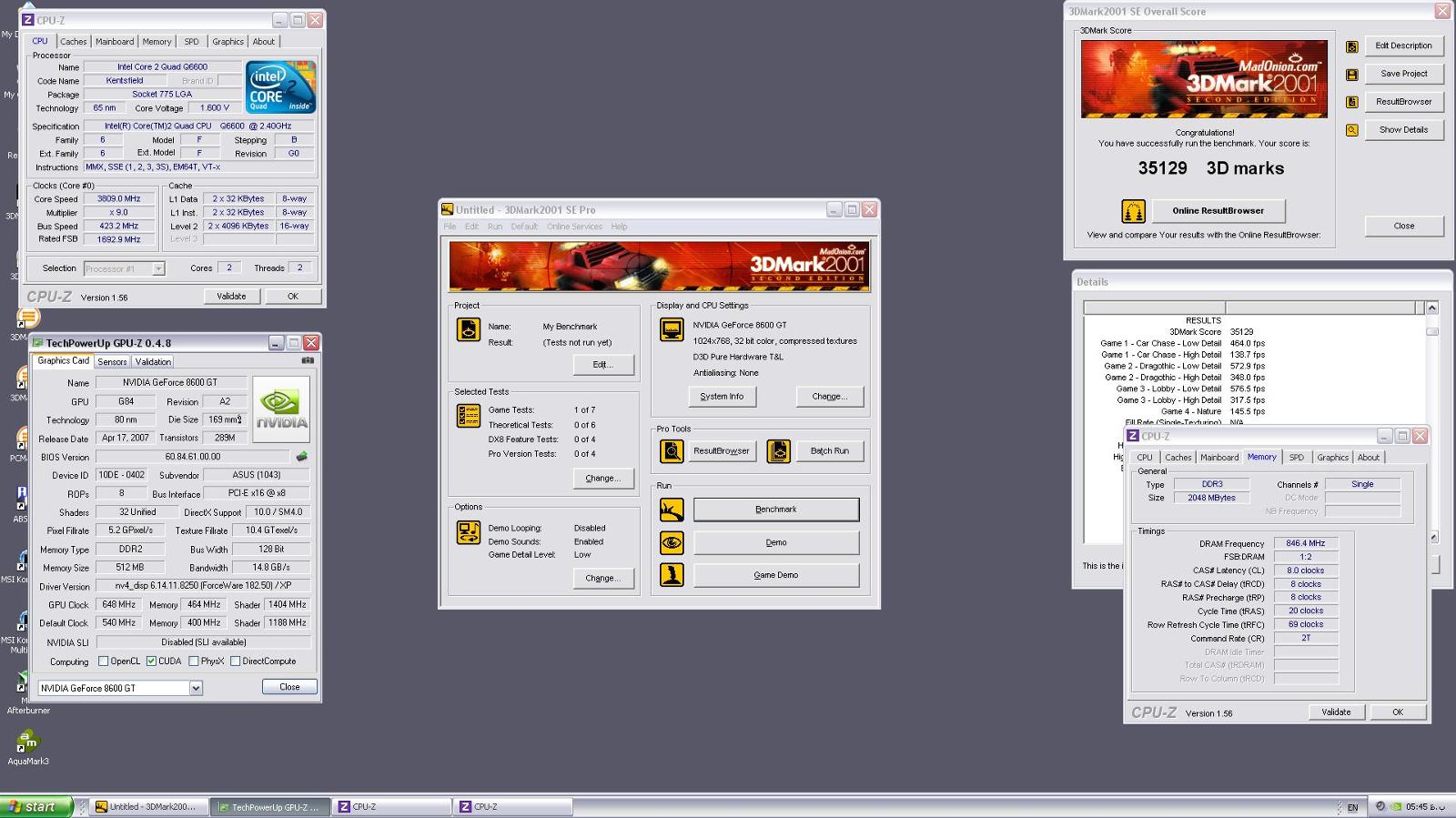Click the Save Project button
The height and width of the screenshot is (818, 1456).
(1403, 74)
